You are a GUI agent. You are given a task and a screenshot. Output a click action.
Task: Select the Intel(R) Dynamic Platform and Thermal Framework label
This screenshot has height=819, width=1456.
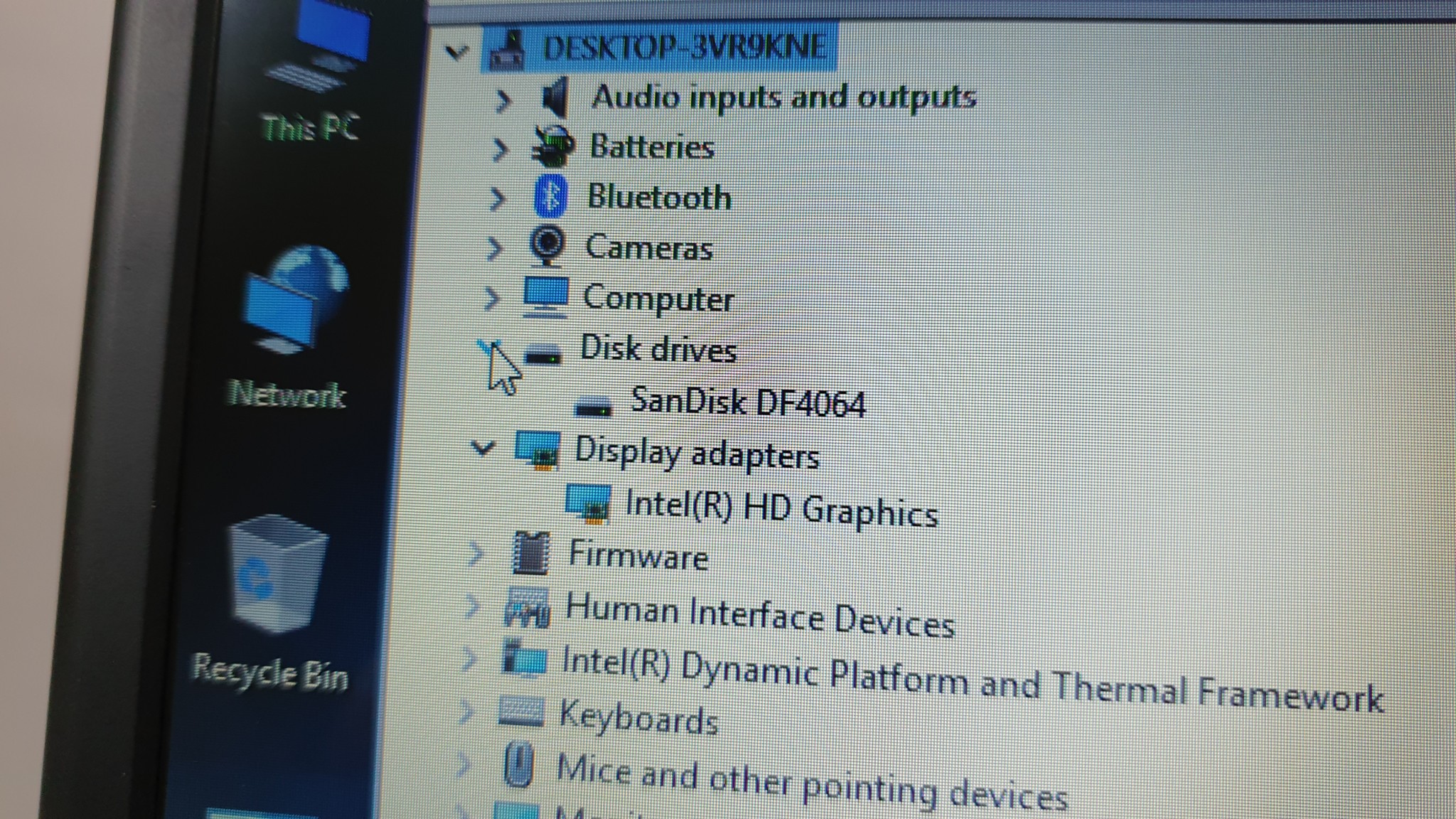point(973,679)
